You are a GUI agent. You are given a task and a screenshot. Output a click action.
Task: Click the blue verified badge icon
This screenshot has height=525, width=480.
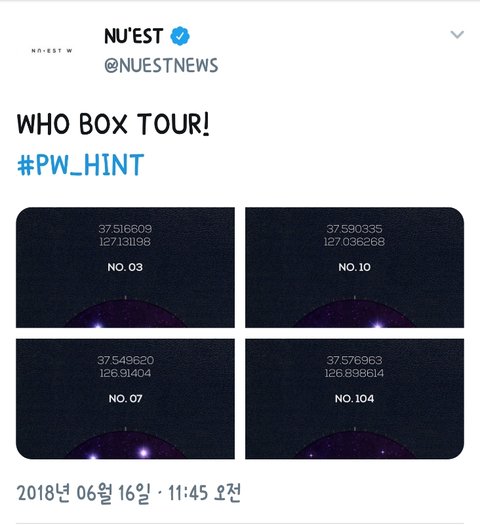coord(180,36)
